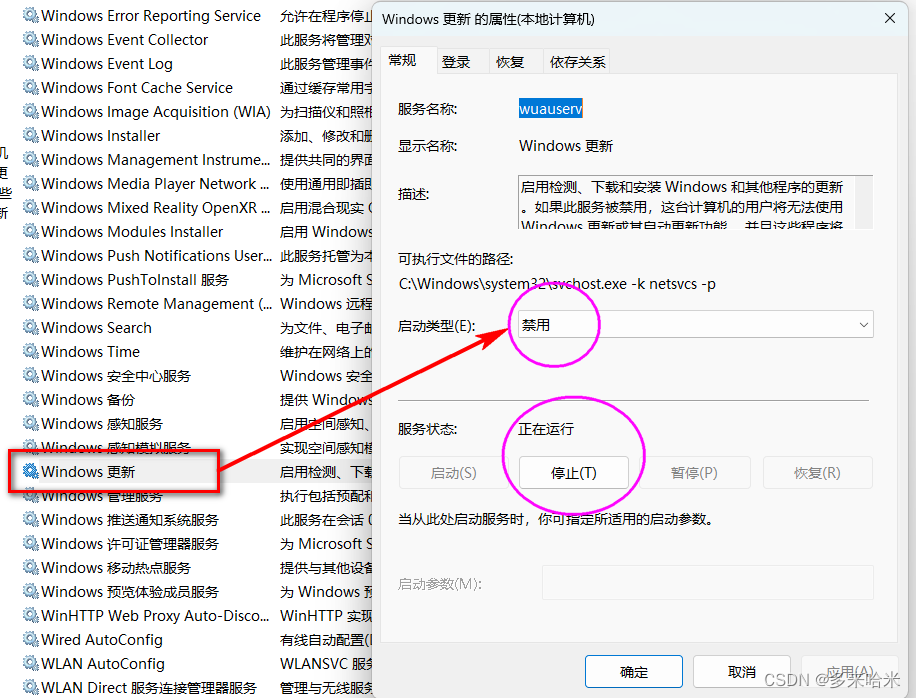916x698 pixels.
Task: Click Windows Image Acquisition (WIA) gear icon
Action: pyautogui.click(x=30, y=111)
